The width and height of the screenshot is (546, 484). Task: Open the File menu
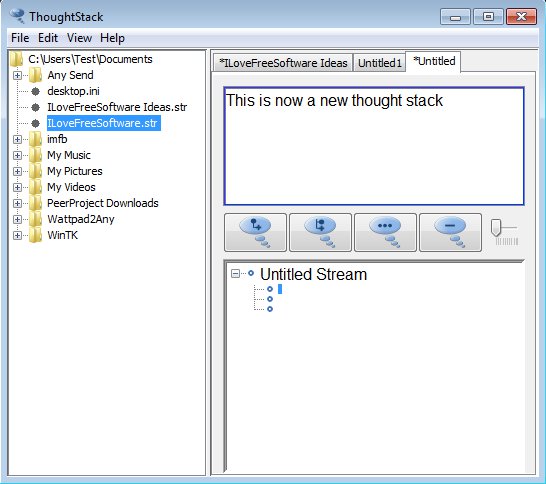(x=20, y=38)
